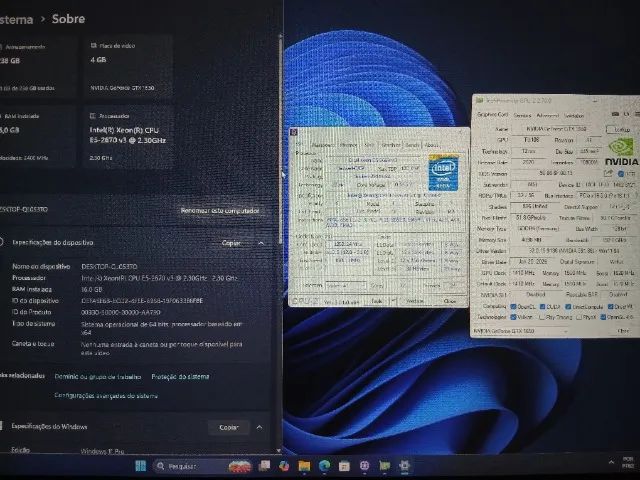The image size is (640, 480).
Task: Switch to the Mainboard tab in CPU-Z
Action: point(323,145)
